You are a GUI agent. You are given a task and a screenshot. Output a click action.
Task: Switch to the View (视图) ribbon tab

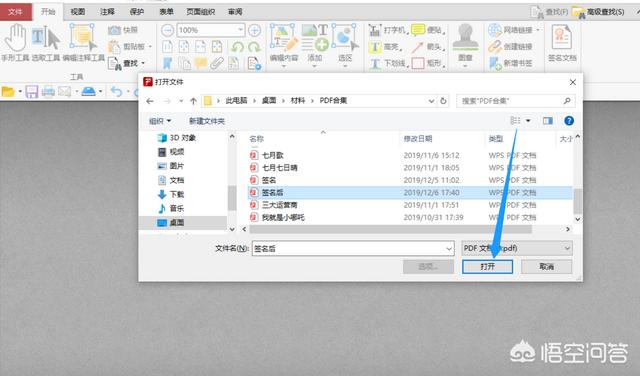pos(78,12)
